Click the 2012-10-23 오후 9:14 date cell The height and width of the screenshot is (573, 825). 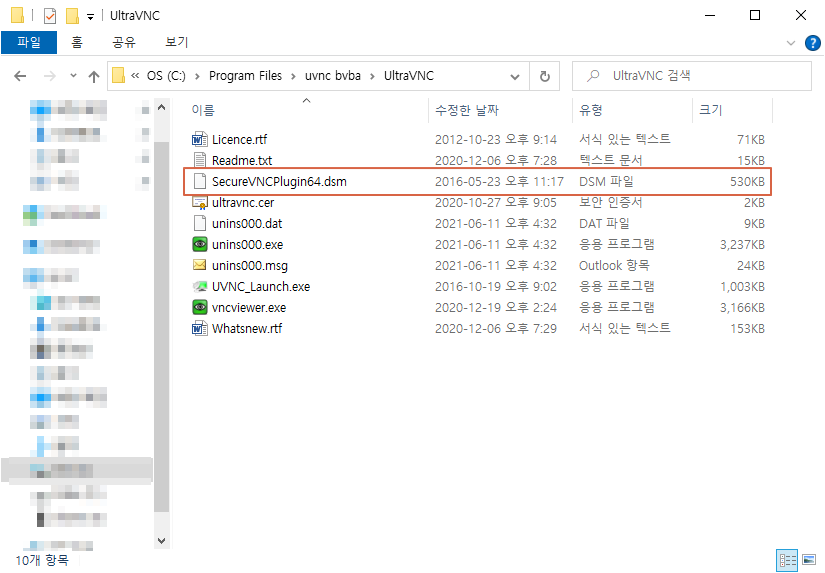pyautogui.click(x=496, y=139)
